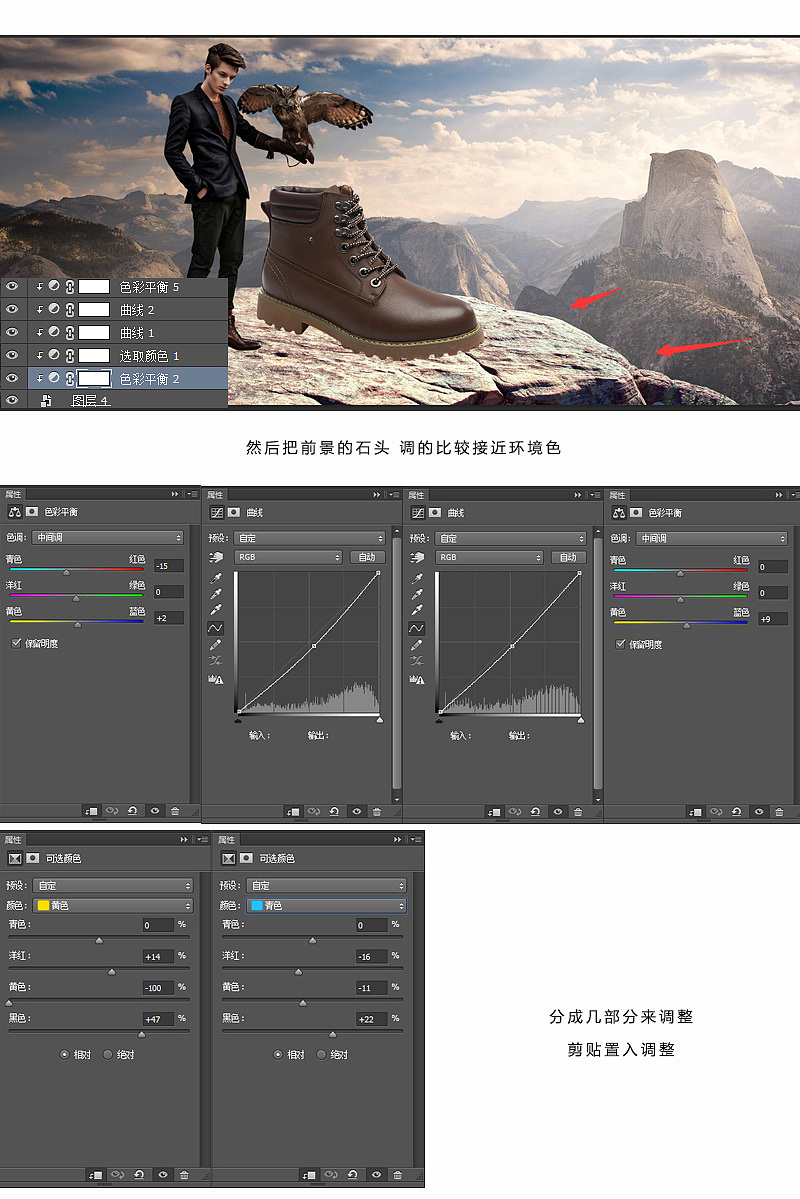Click the +47 黑色 value field
Screen dimensions: 800x1199
[158, 1019]
